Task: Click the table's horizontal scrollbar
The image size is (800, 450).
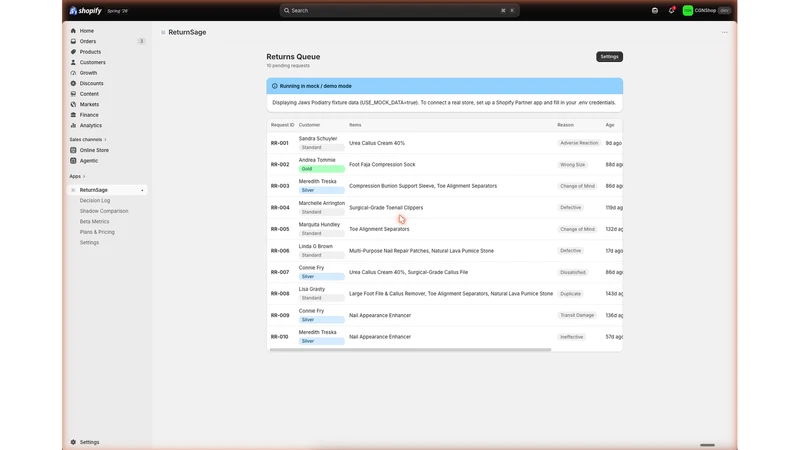Action: coord(410,349)
